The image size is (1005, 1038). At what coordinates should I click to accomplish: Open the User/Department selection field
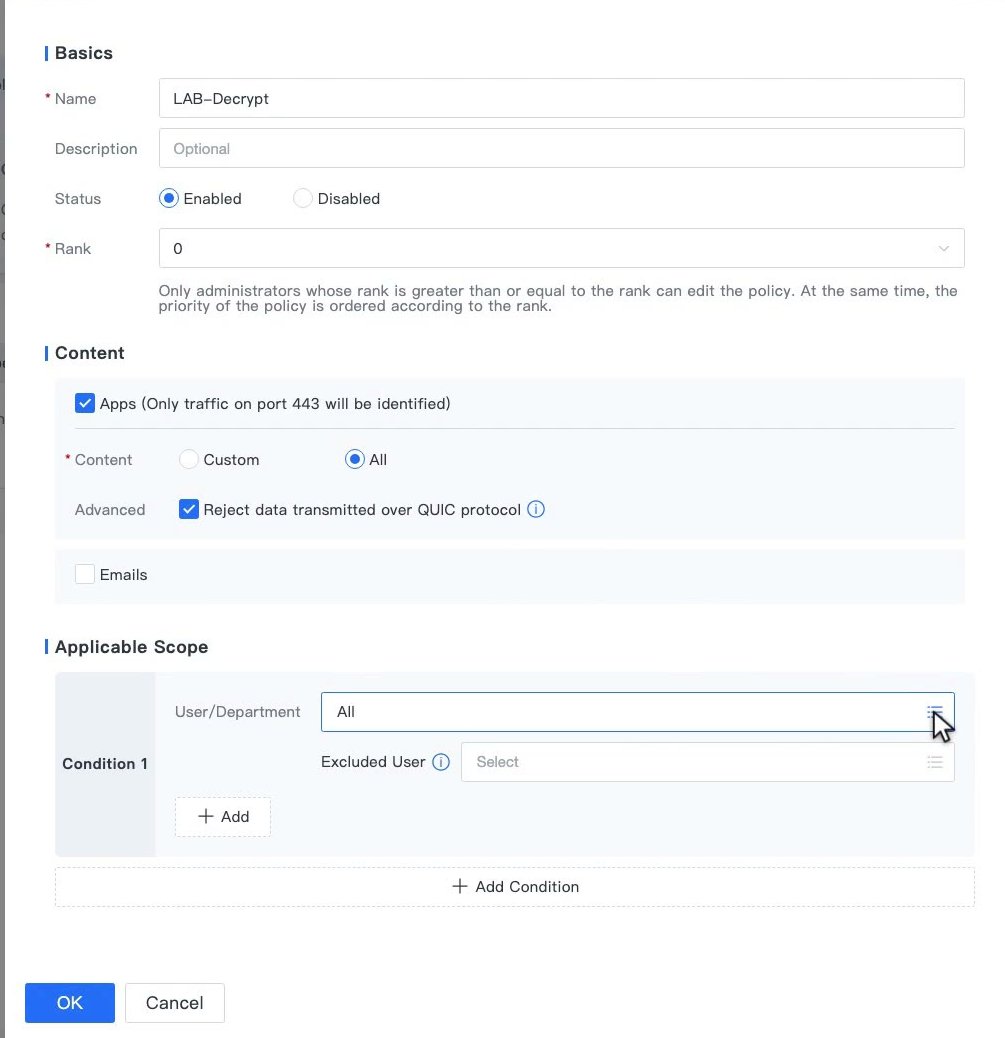(638, 712)
